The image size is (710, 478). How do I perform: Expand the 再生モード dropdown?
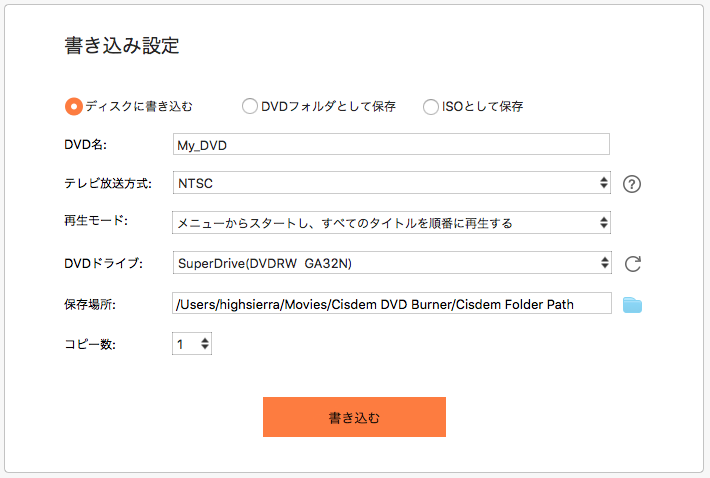click(391, 223)
